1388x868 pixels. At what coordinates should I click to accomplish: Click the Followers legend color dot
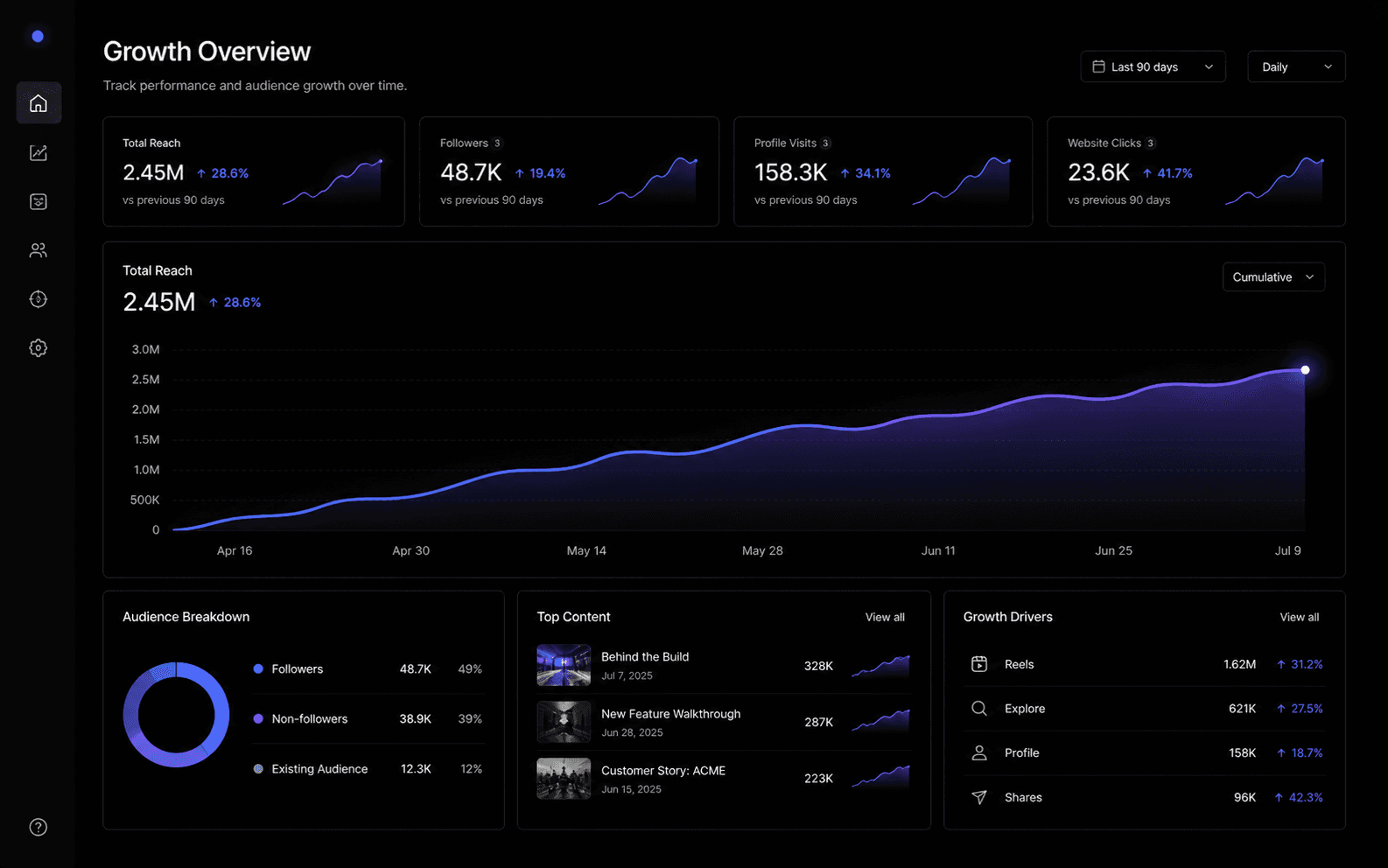258,668
